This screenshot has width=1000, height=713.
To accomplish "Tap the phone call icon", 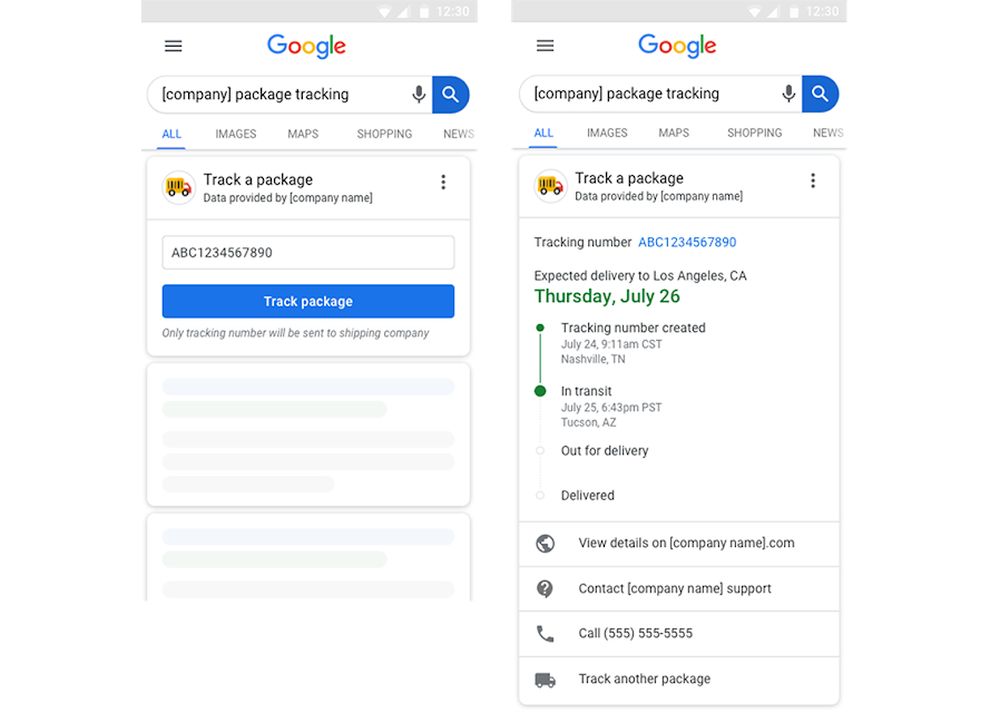I will tap(545, 634).
